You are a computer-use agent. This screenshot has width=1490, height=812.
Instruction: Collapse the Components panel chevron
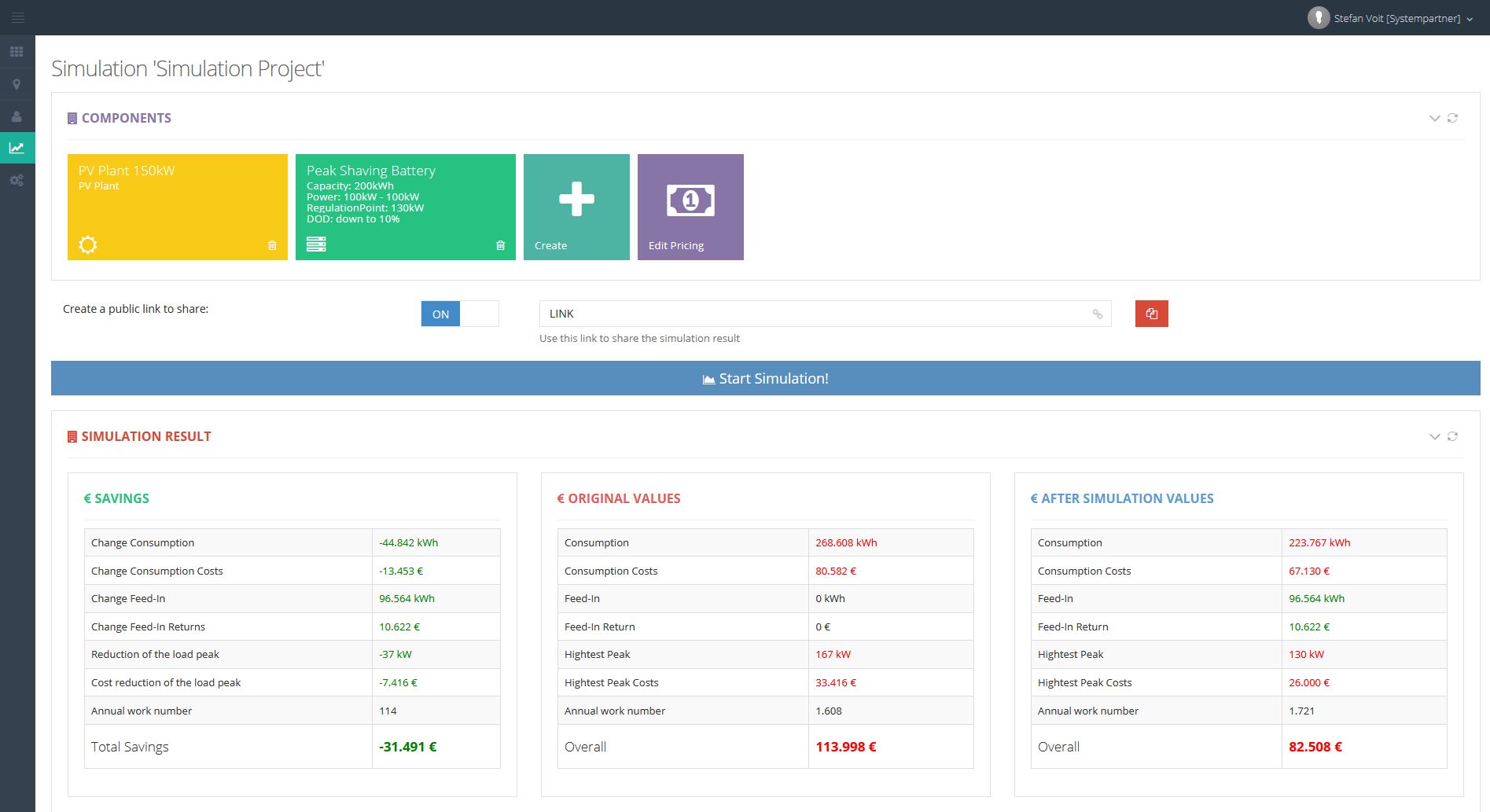(1434, 118)
